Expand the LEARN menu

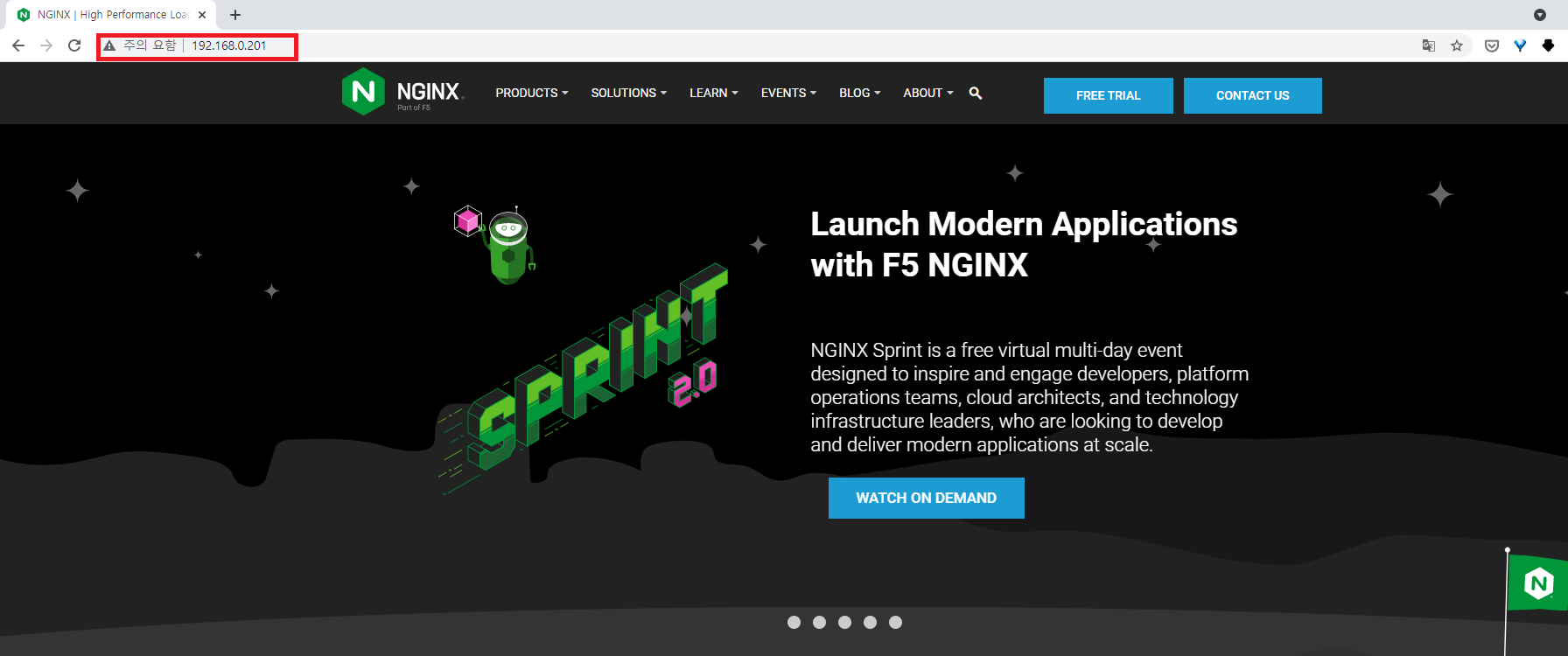point(714,93)
